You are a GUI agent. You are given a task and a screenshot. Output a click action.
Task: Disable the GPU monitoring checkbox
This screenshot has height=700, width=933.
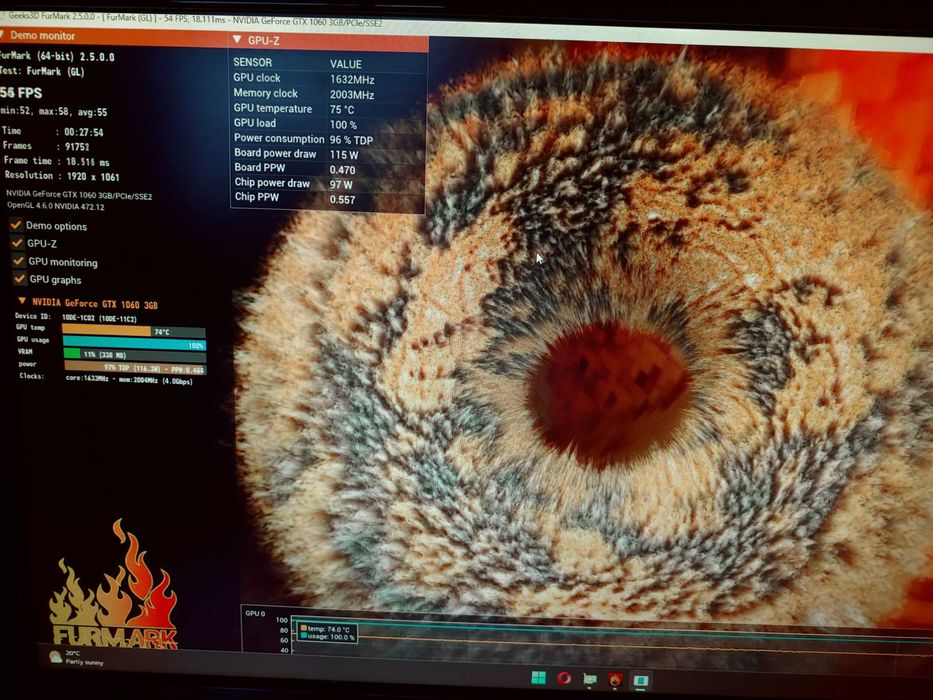click(x=18, y=261)
